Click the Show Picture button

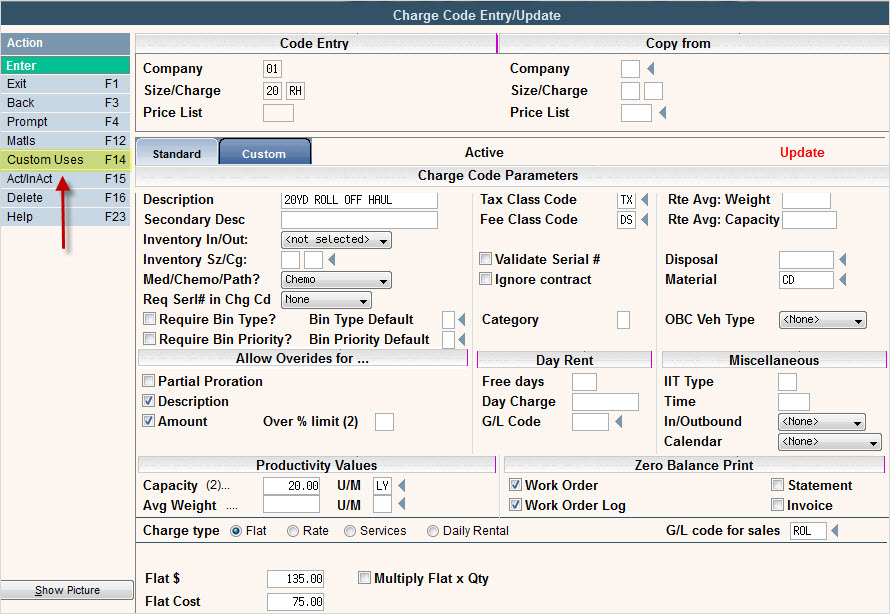(x=67, y=590)
